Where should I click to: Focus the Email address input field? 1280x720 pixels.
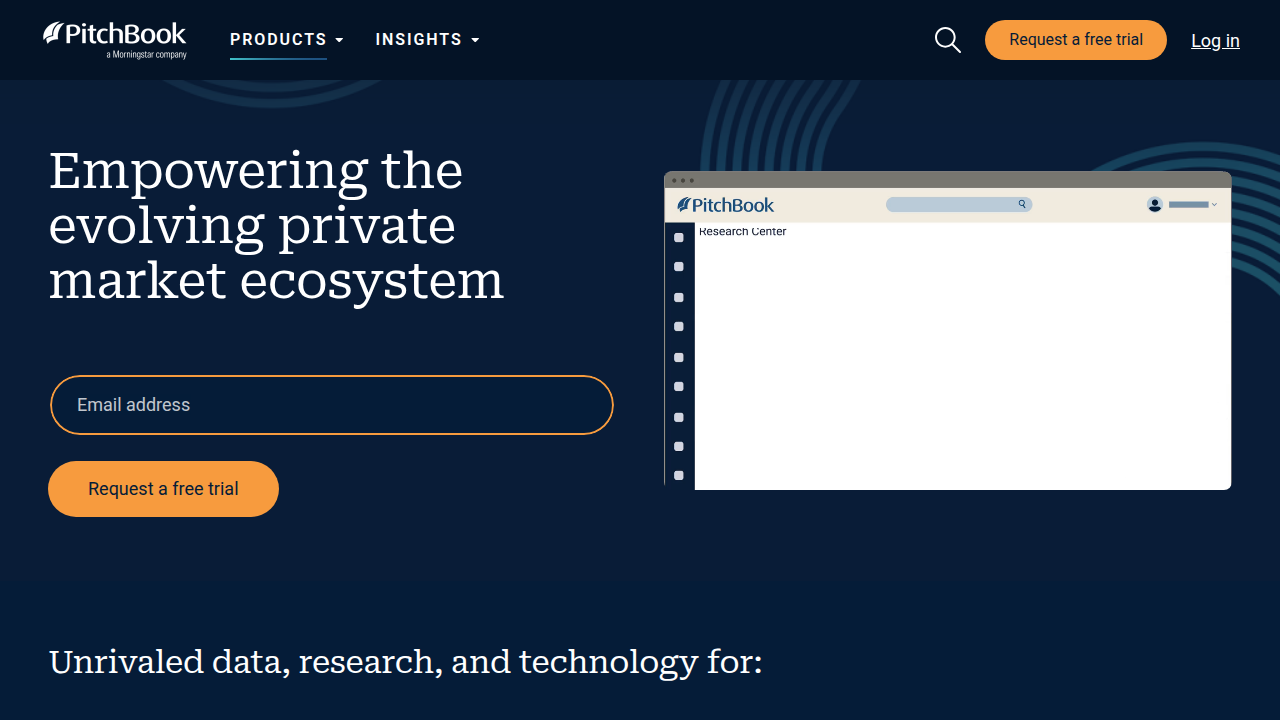coord(331,405)
